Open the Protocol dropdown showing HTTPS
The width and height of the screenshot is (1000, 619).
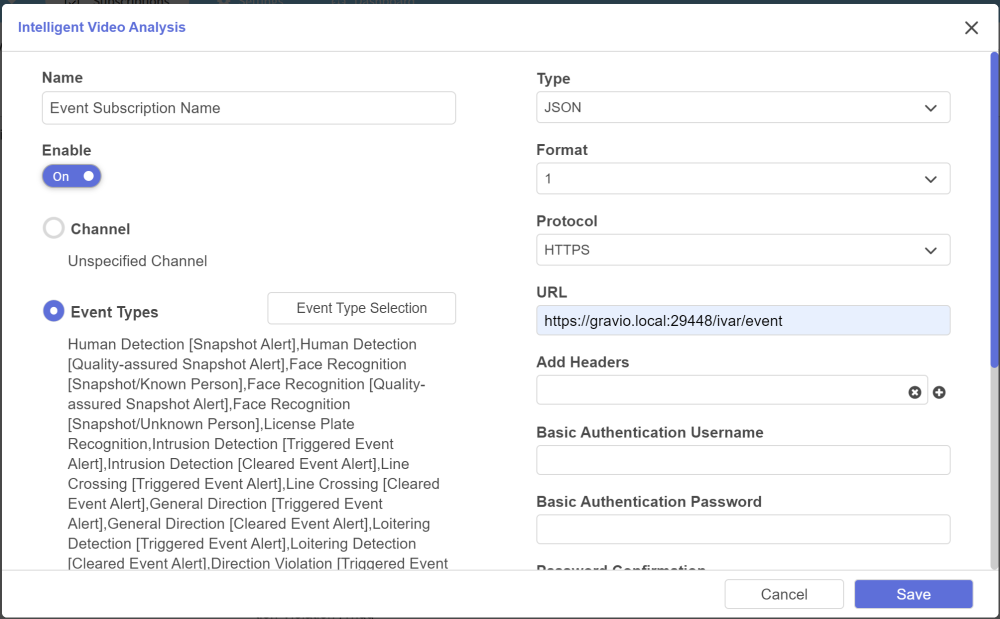click(743, 250)
